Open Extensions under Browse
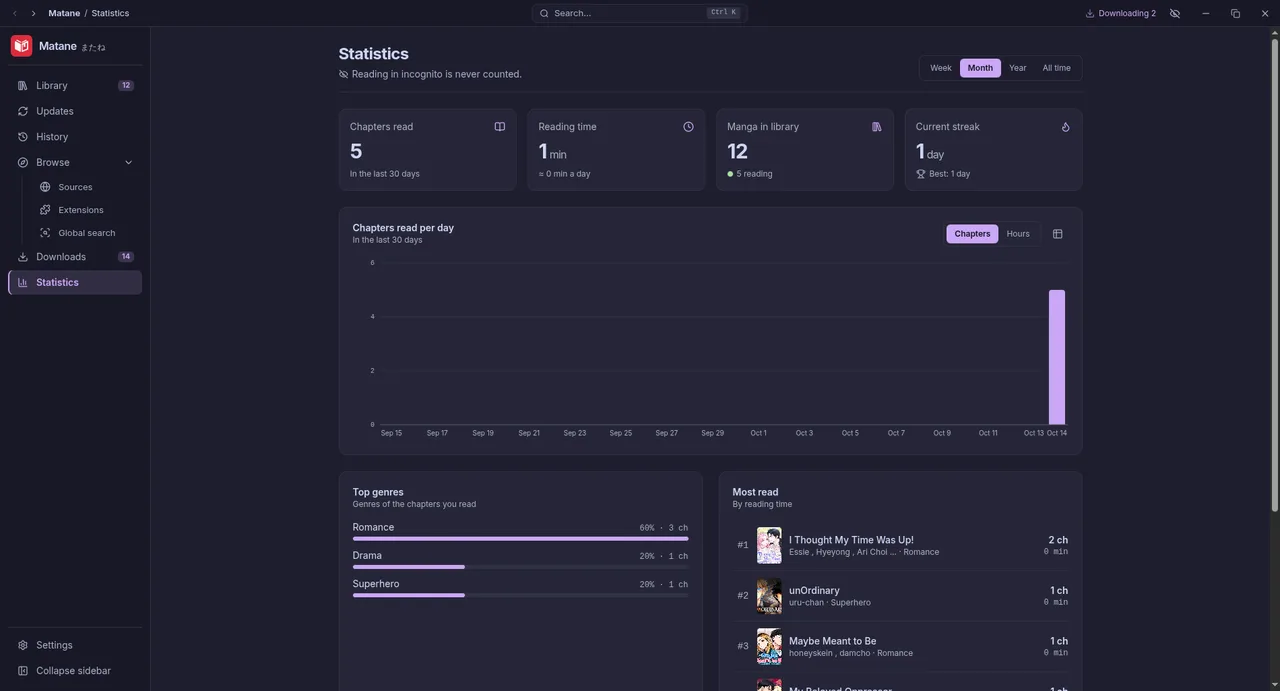Screen dimensions: 1280x691 pyautogui.click(x=86, y=210)
